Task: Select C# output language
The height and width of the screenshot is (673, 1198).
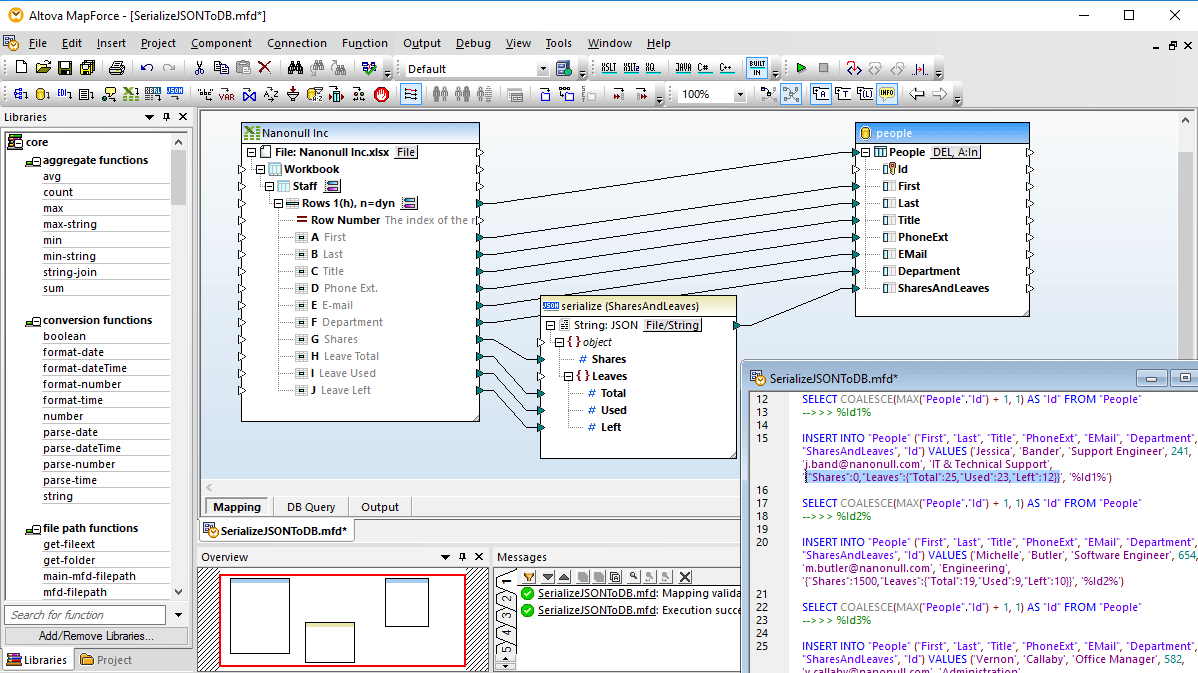Action: point(704,68)
